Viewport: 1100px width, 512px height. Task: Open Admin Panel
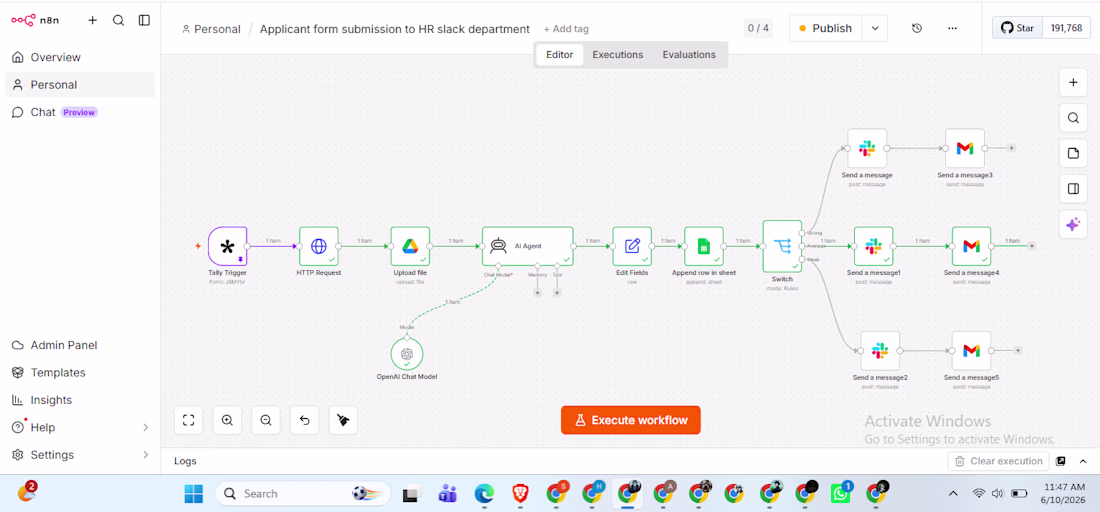tap(80, 345)
